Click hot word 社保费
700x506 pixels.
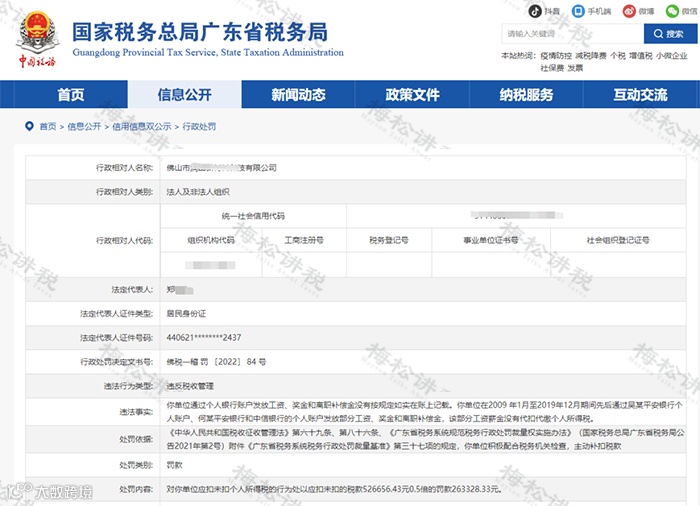[x=552, y=68]
